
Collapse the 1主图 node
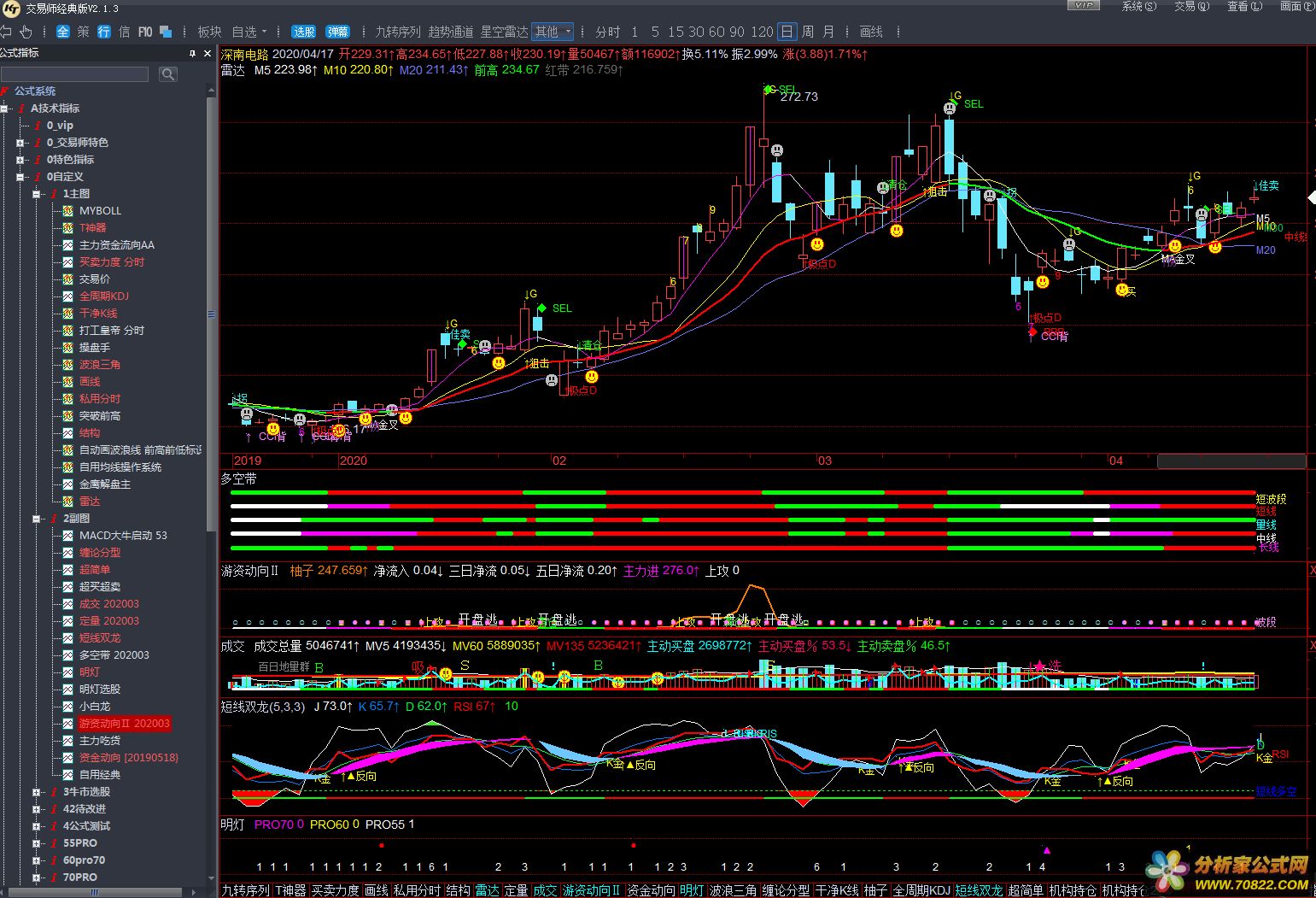36,194
